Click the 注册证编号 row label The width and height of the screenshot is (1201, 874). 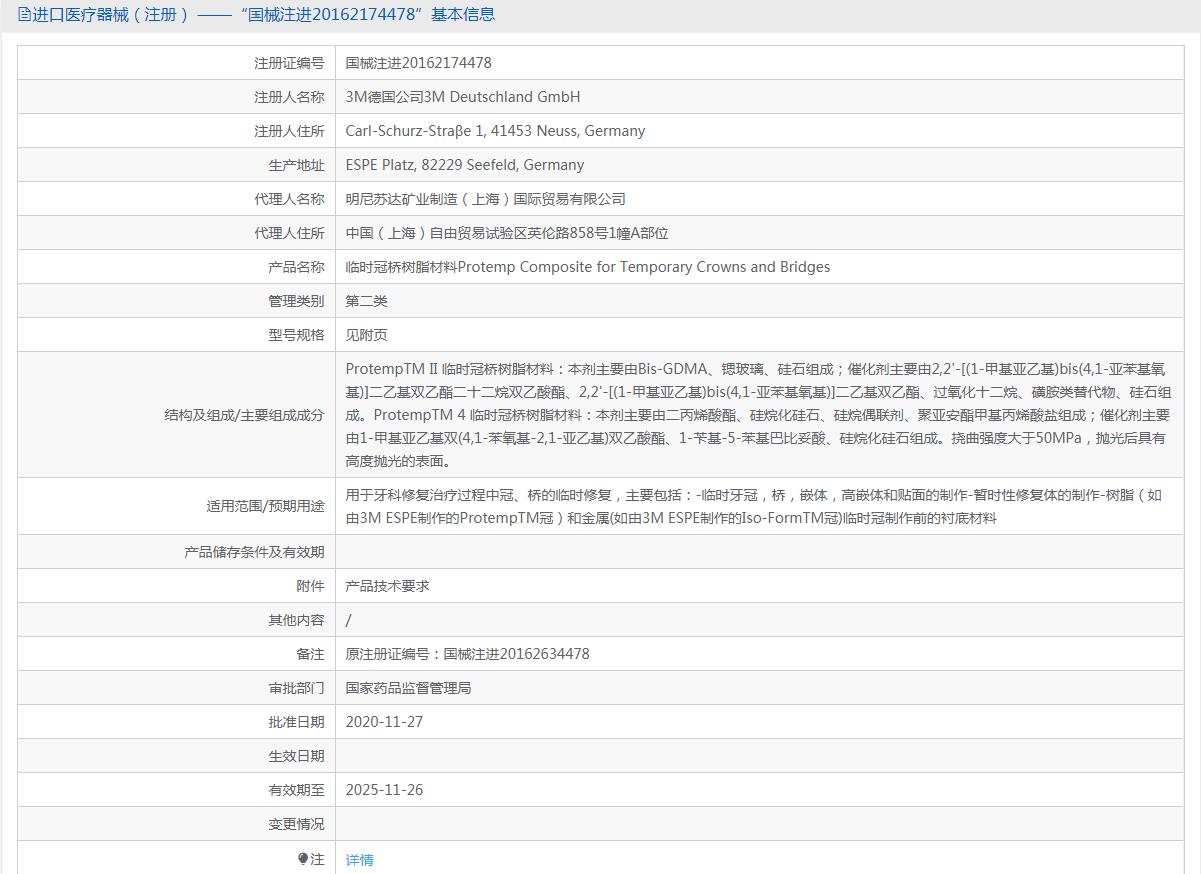290,63
